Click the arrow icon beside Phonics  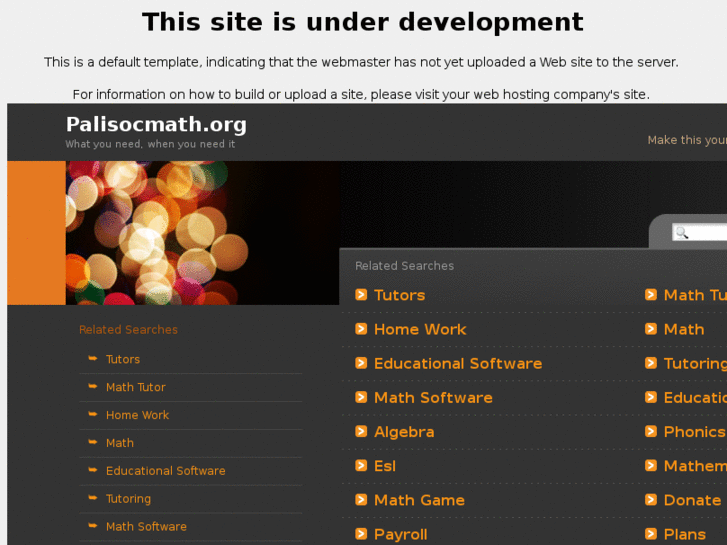pyautogui.click(x=651, y=431)
